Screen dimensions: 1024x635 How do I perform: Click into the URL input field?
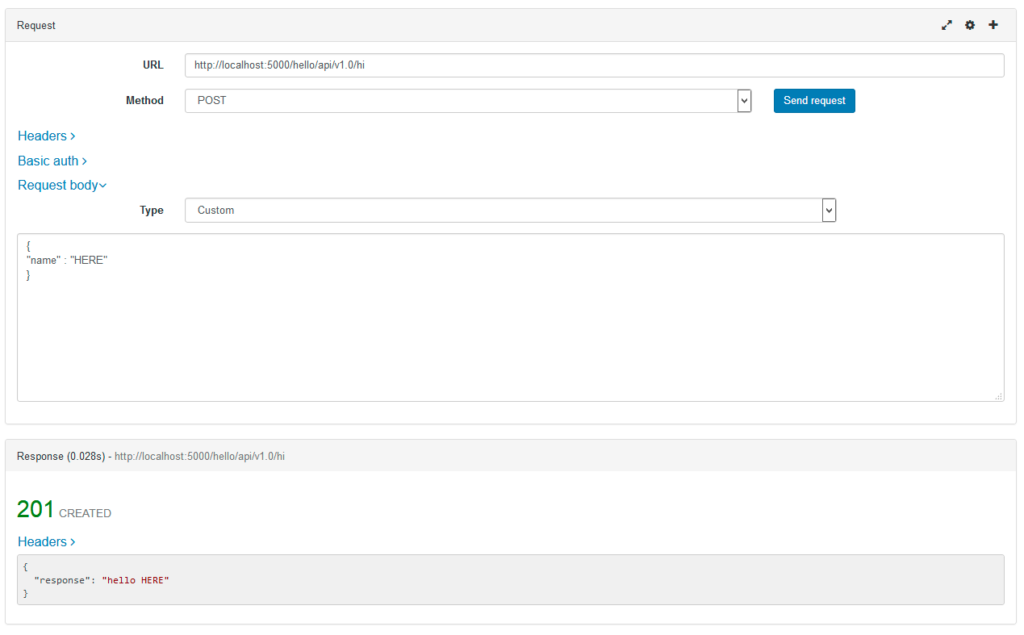point(594,65)
